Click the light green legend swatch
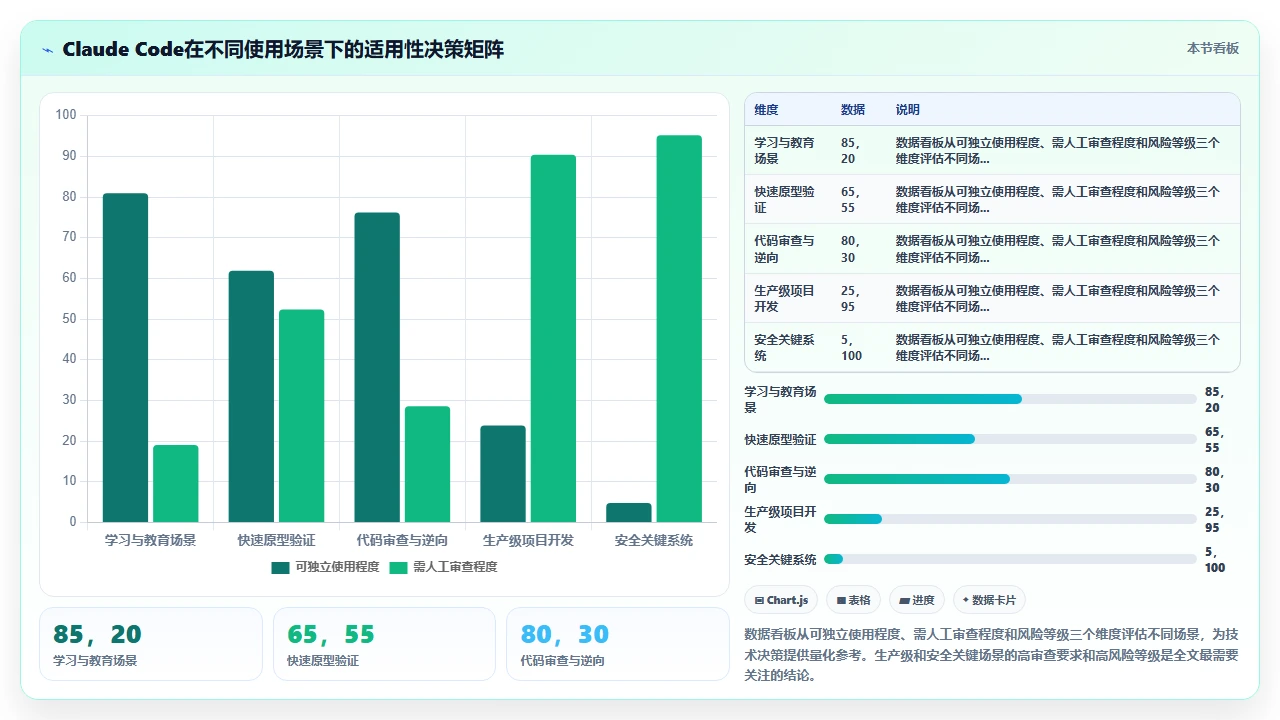1280x720 pixels. point(398,567)
